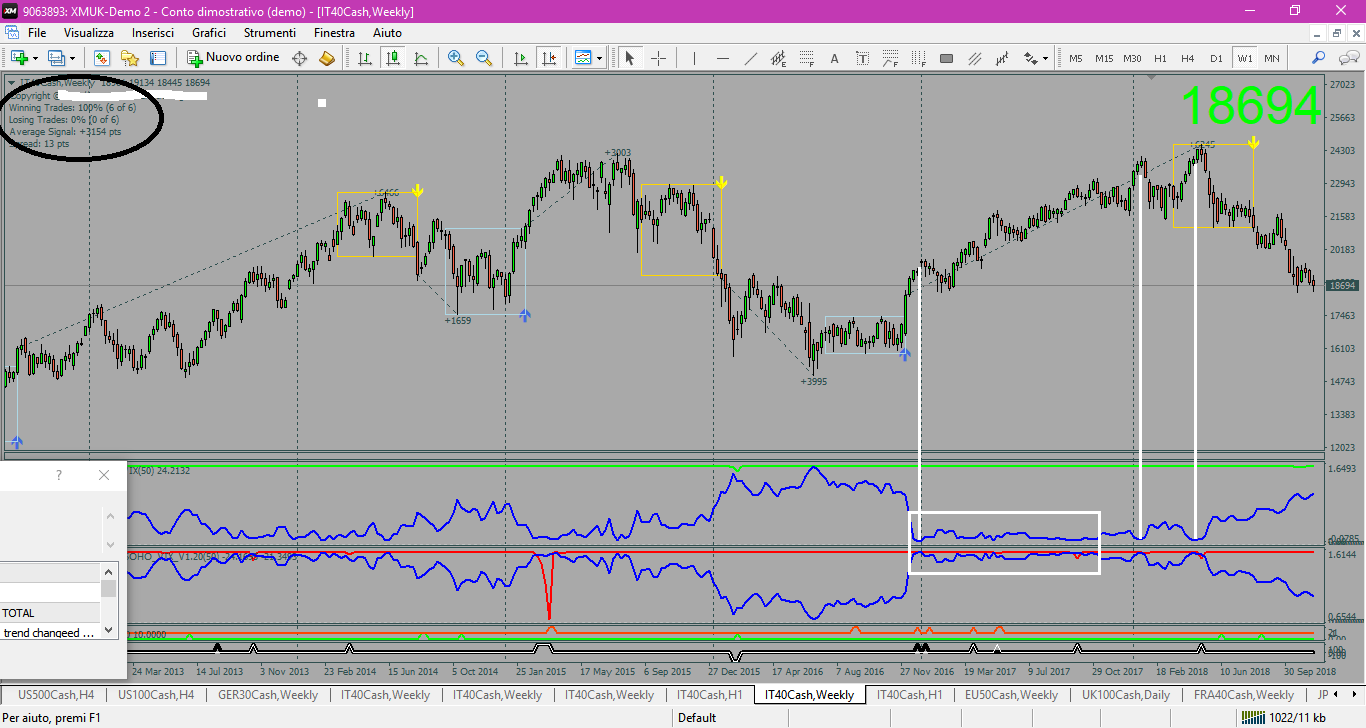The height and width of the screenshot is (728, 1366).
Task: Switch chart to bar chart
Action: [x=365, y=58]
